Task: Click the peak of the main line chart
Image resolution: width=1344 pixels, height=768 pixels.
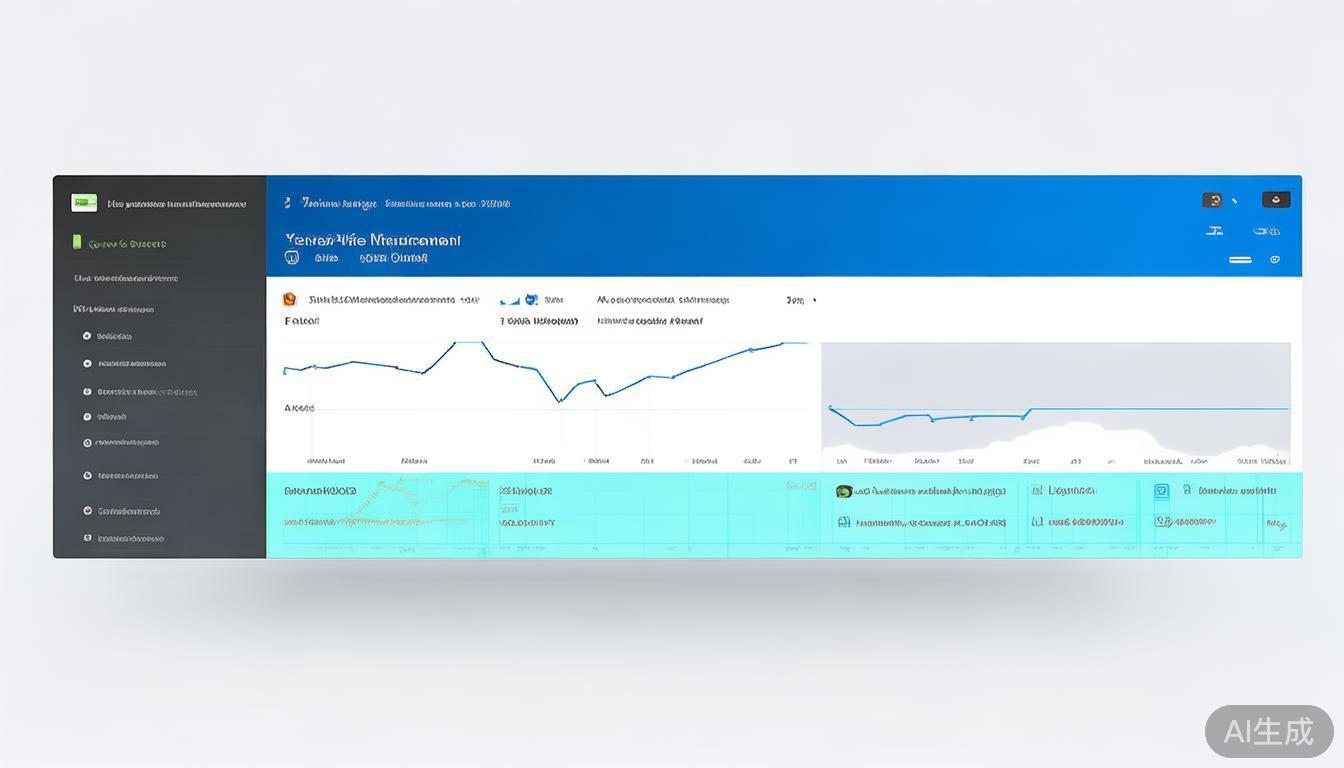Action: tap(469, 343)
